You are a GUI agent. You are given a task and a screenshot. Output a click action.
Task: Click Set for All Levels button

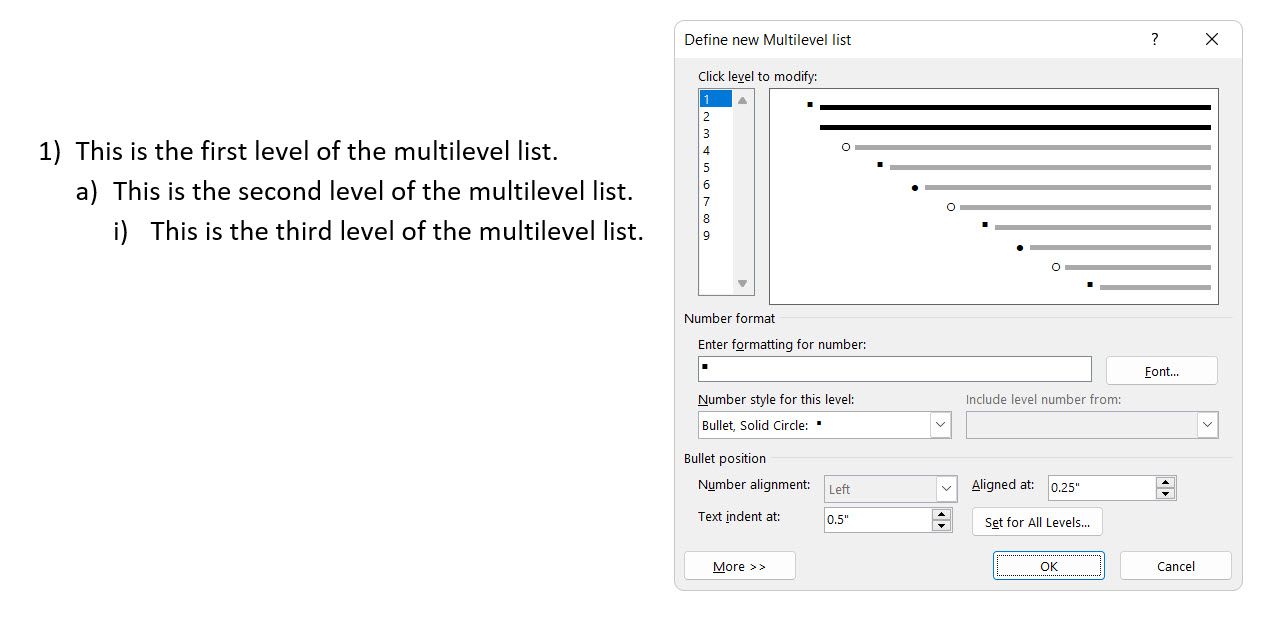(1037, 522)
